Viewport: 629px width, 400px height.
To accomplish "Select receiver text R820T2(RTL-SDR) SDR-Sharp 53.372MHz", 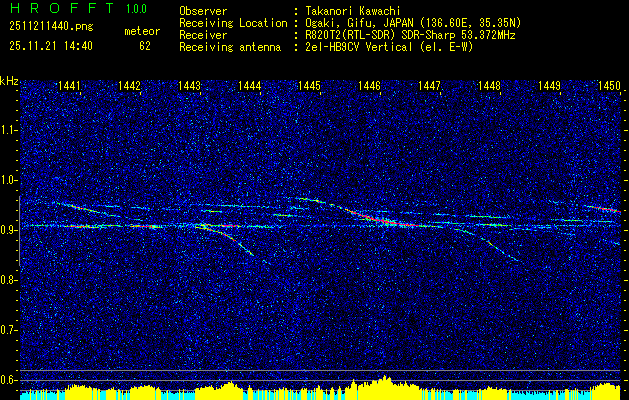I will [x=410, y=35].
